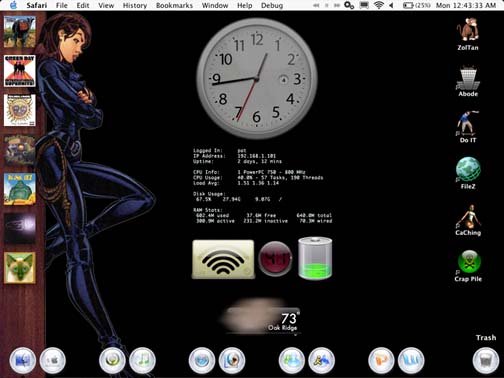Click the QuickTime-style dock icon

point(232,360)
